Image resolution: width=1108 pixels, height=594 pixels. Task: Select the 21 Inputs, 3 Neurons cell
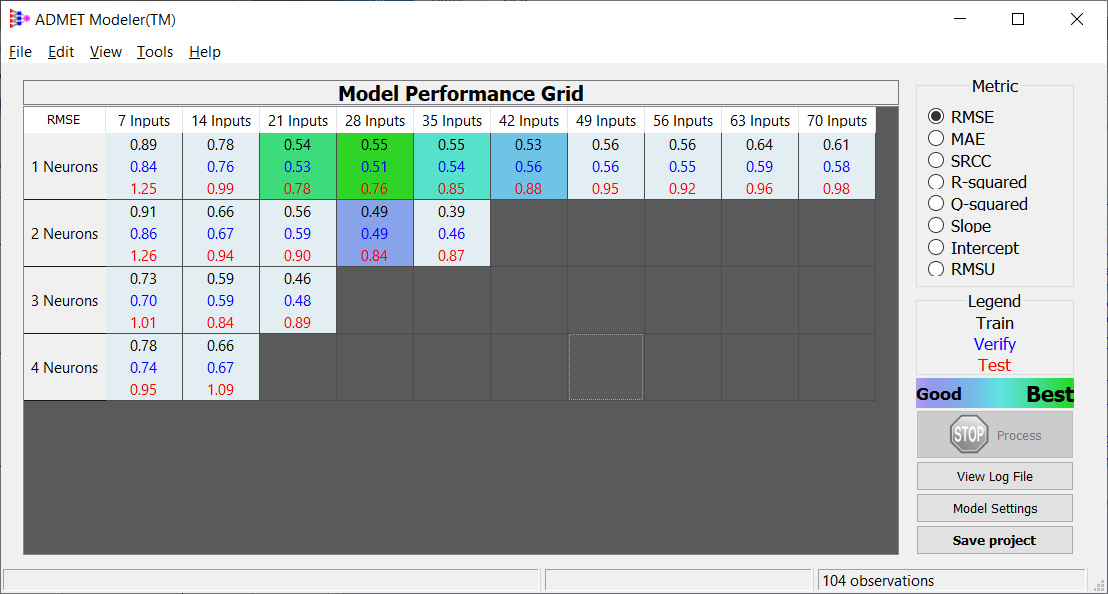click(x=297, y=300)
